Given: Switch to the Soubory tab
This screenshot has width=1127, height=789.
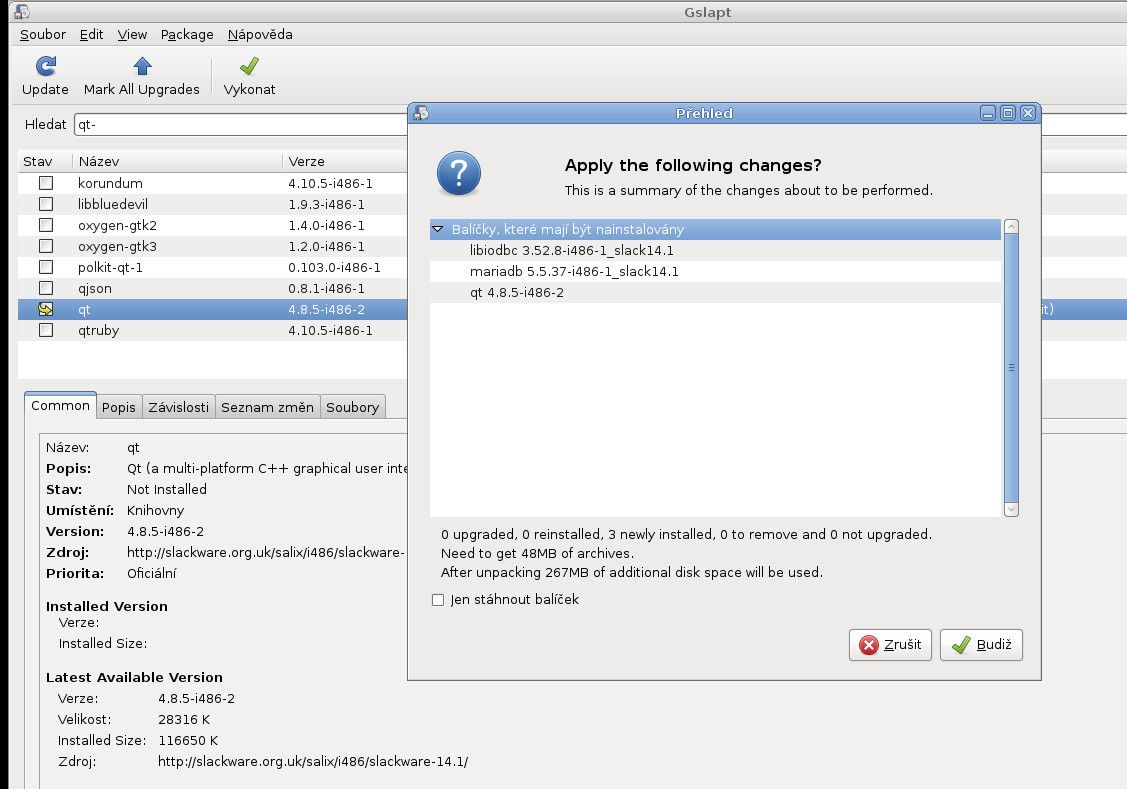Looking at the screenshot, I should pyautogui.click(x=352, y=406).
